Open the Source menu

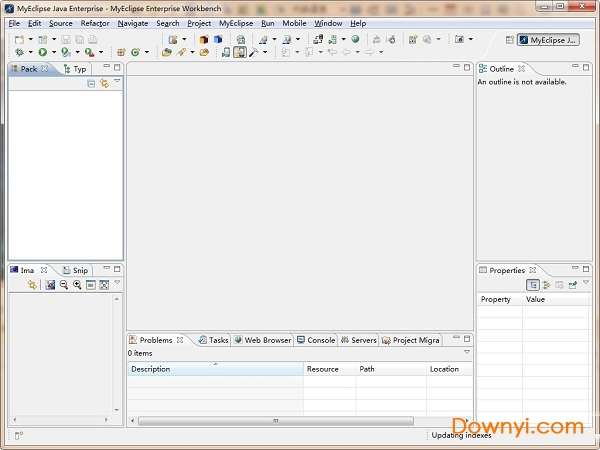pos(60,24)
